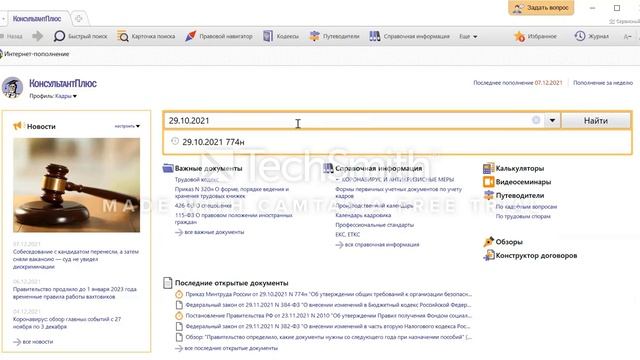The image size is (640, 360).
Task: Open Быстрый поиск quick search
Action: pos(81,36)
